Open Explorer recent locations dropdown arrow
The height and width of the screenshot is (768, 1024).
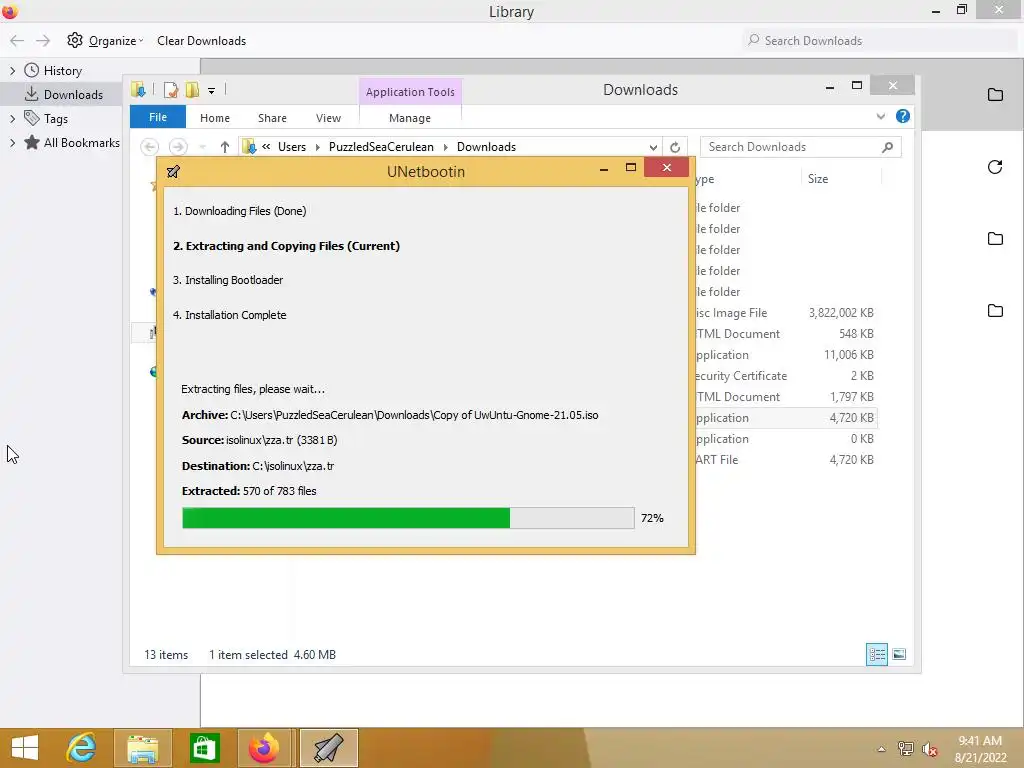[203, 147]
